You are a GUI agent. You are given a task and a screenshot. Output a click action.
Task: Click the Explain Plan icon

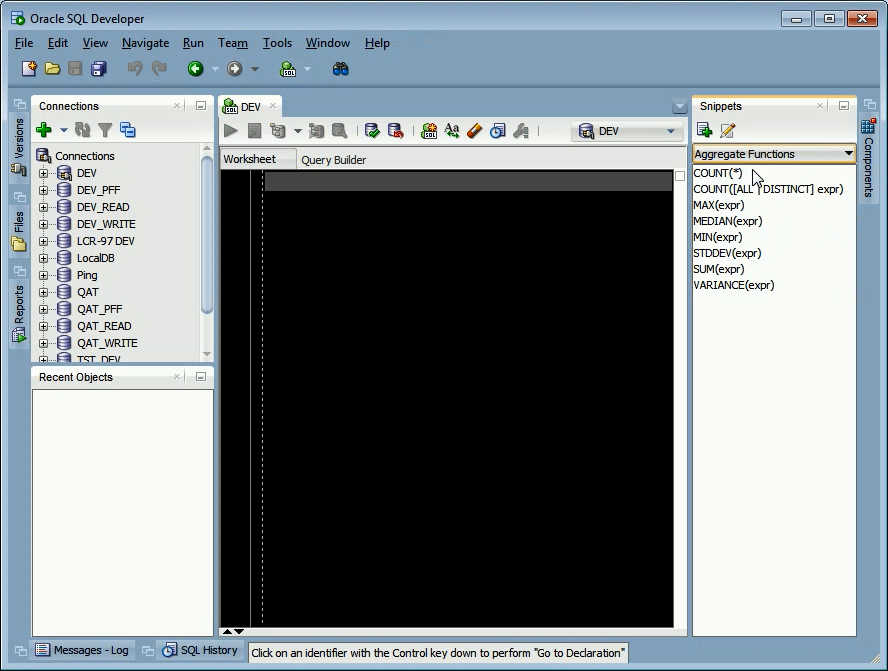(x=278, y=131)
